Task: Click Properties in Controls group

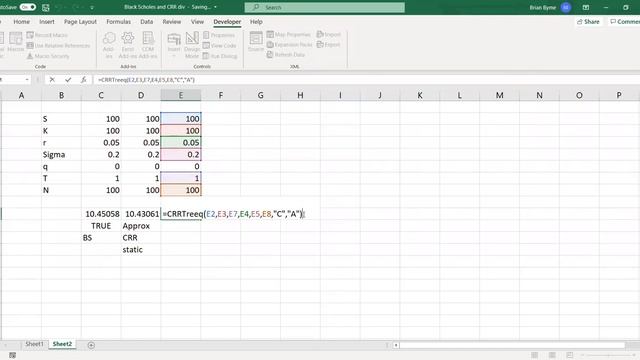Action: 219,35
